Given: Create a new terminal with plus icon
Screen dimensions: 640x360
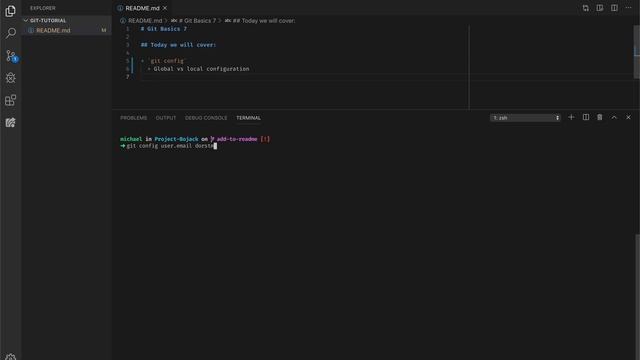Looking at the screenshot, I should [571, 118].
